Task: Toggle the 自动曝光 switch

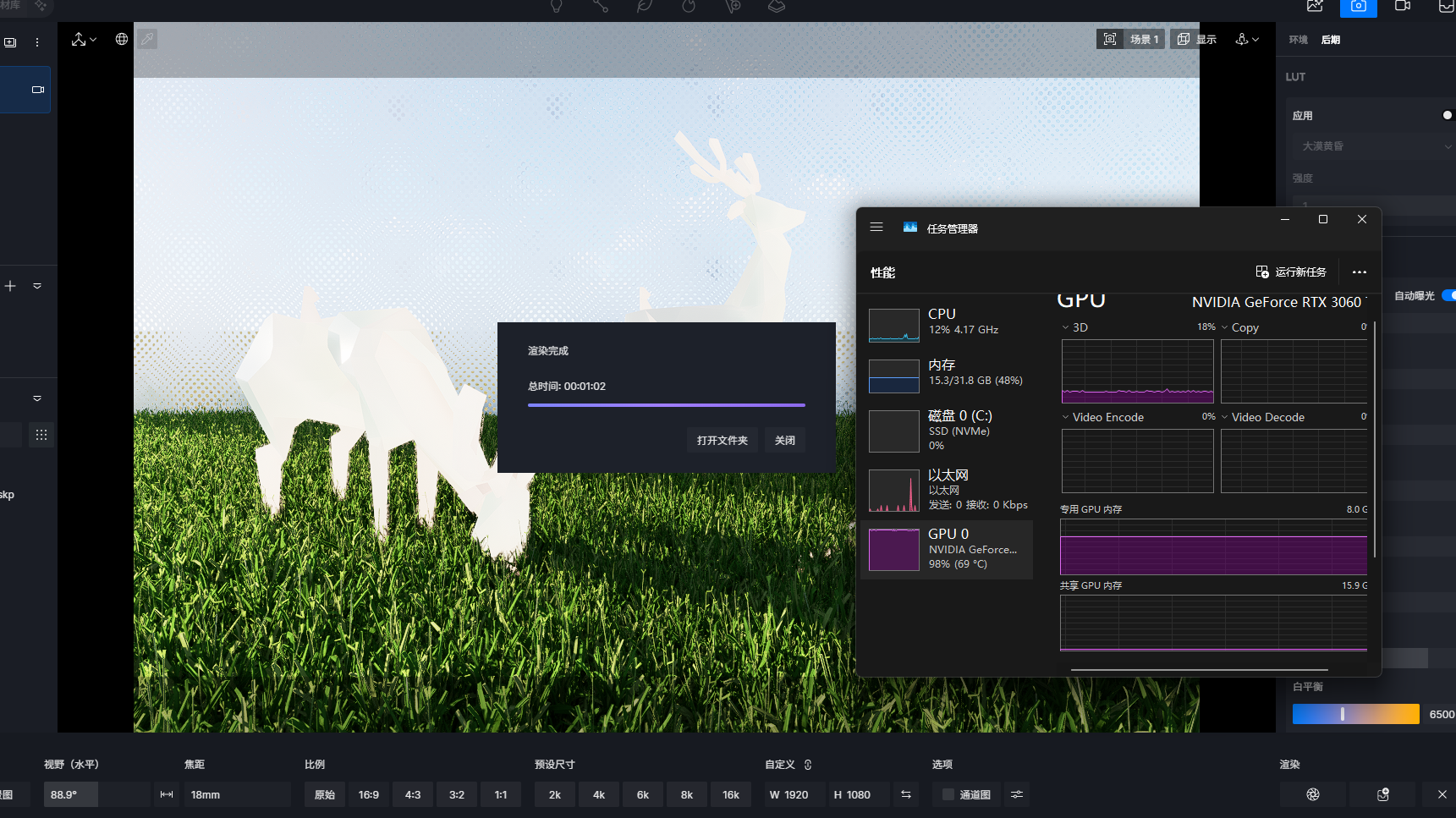Action: click(1448, 295)
